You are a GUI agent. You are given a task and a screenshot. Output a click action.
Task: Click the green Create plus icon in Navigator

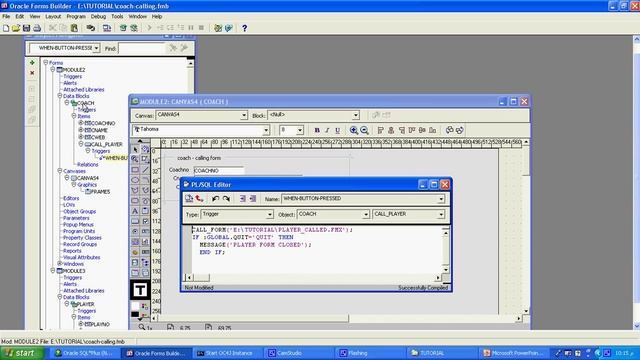click(x=32, y=62)
